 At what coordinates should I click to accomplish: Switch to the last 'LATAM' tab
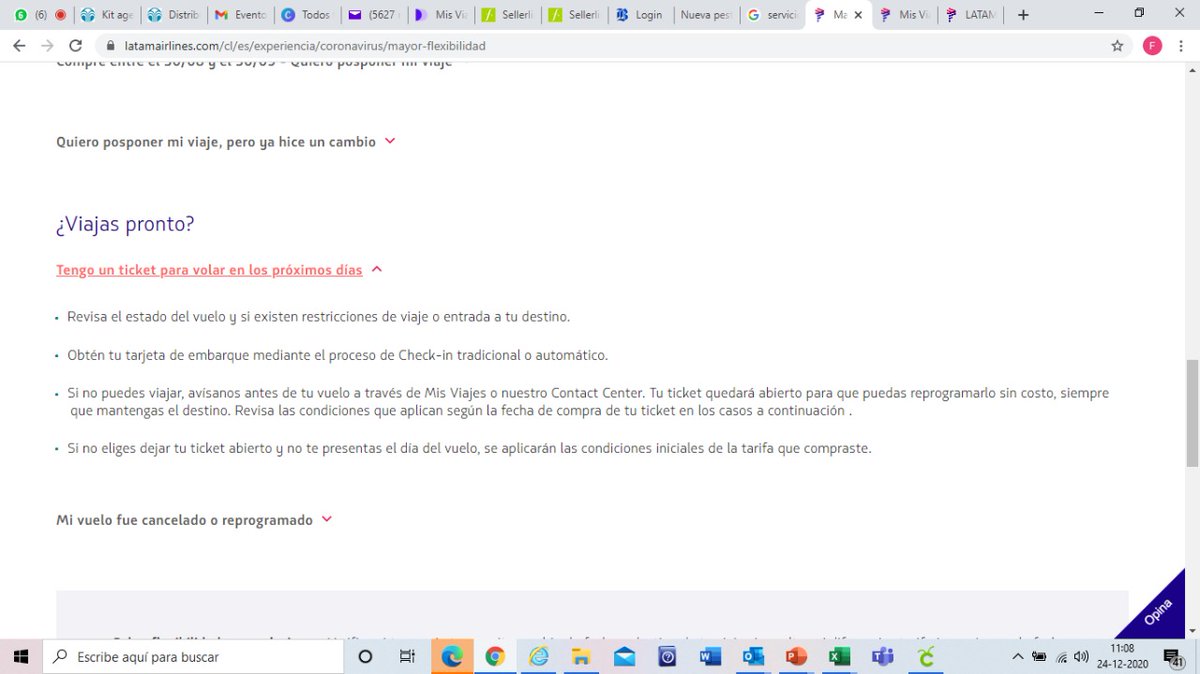tap(972, 15)
